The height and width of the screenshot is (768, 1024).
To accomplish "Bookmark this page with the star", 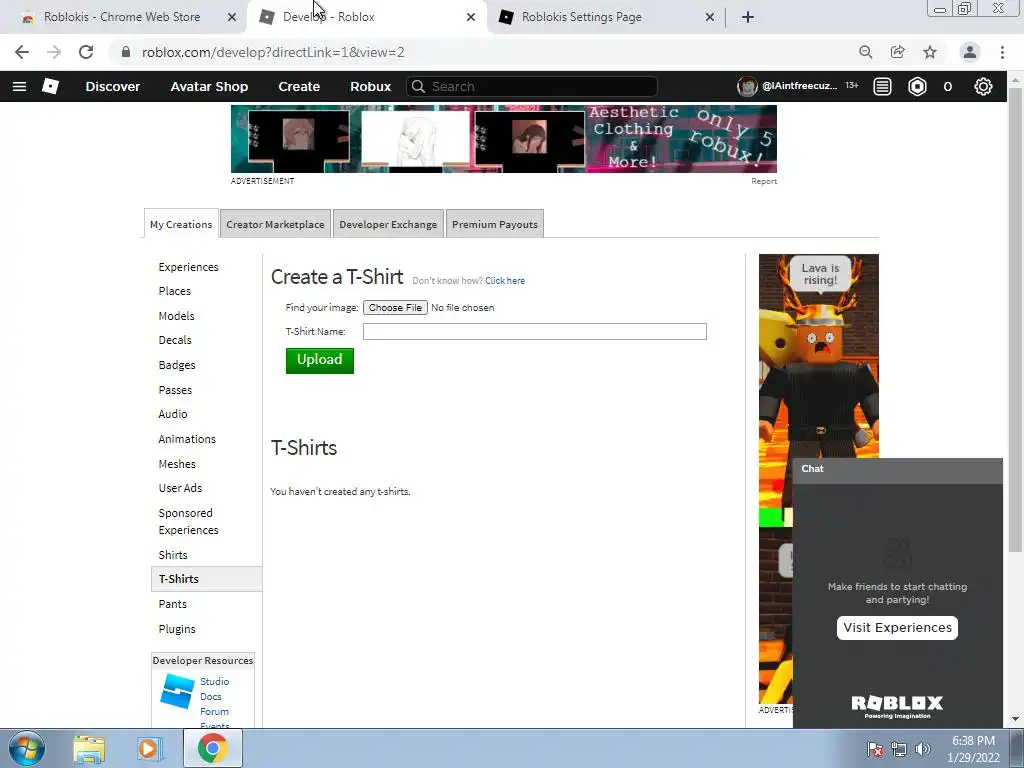I will pos(929,52).
